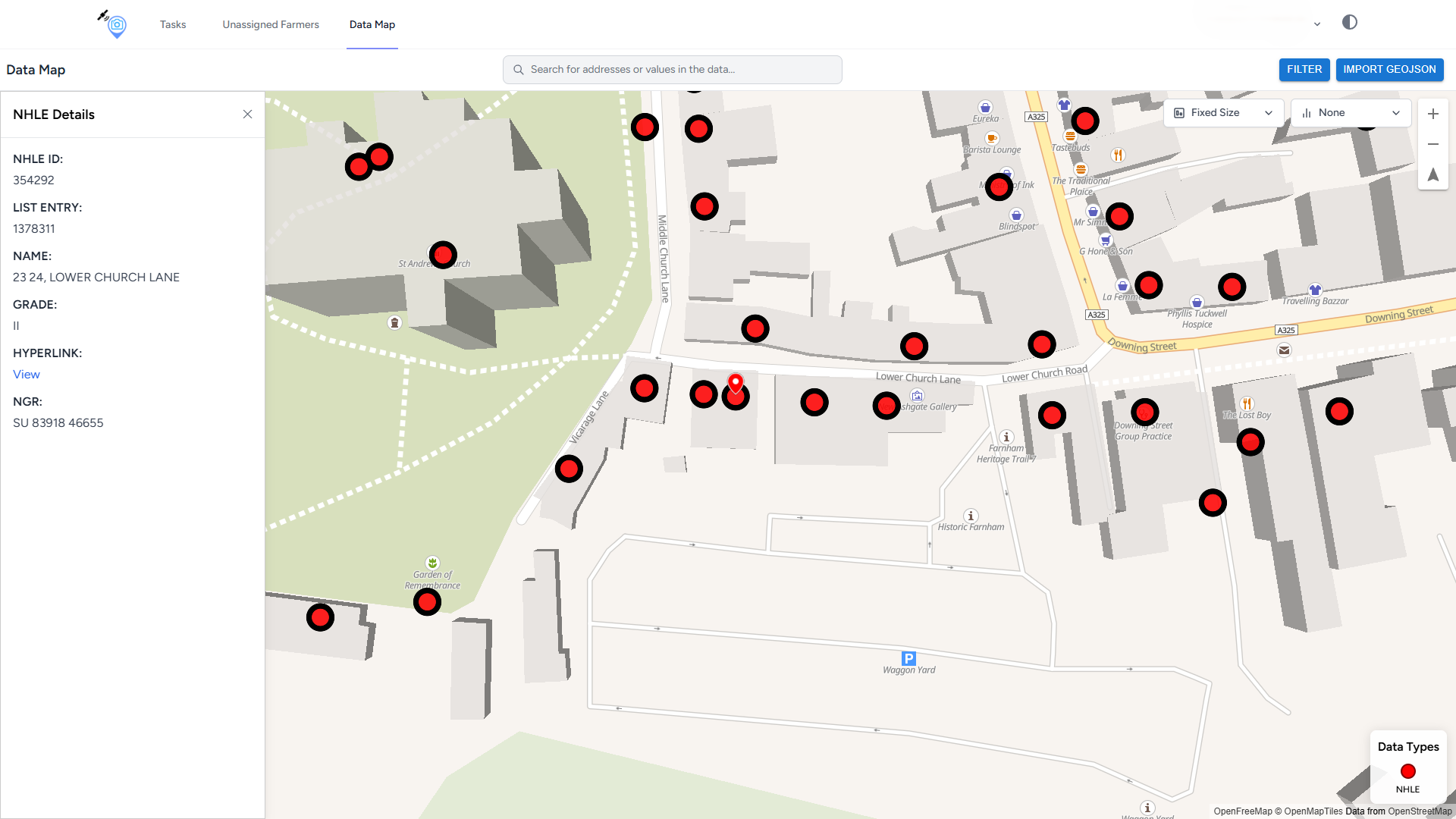Image resolution: width=1456 pixels, height=819 pixels.
Task: Click the Waggon Yard parking icon
Action: tap(908, 658)
